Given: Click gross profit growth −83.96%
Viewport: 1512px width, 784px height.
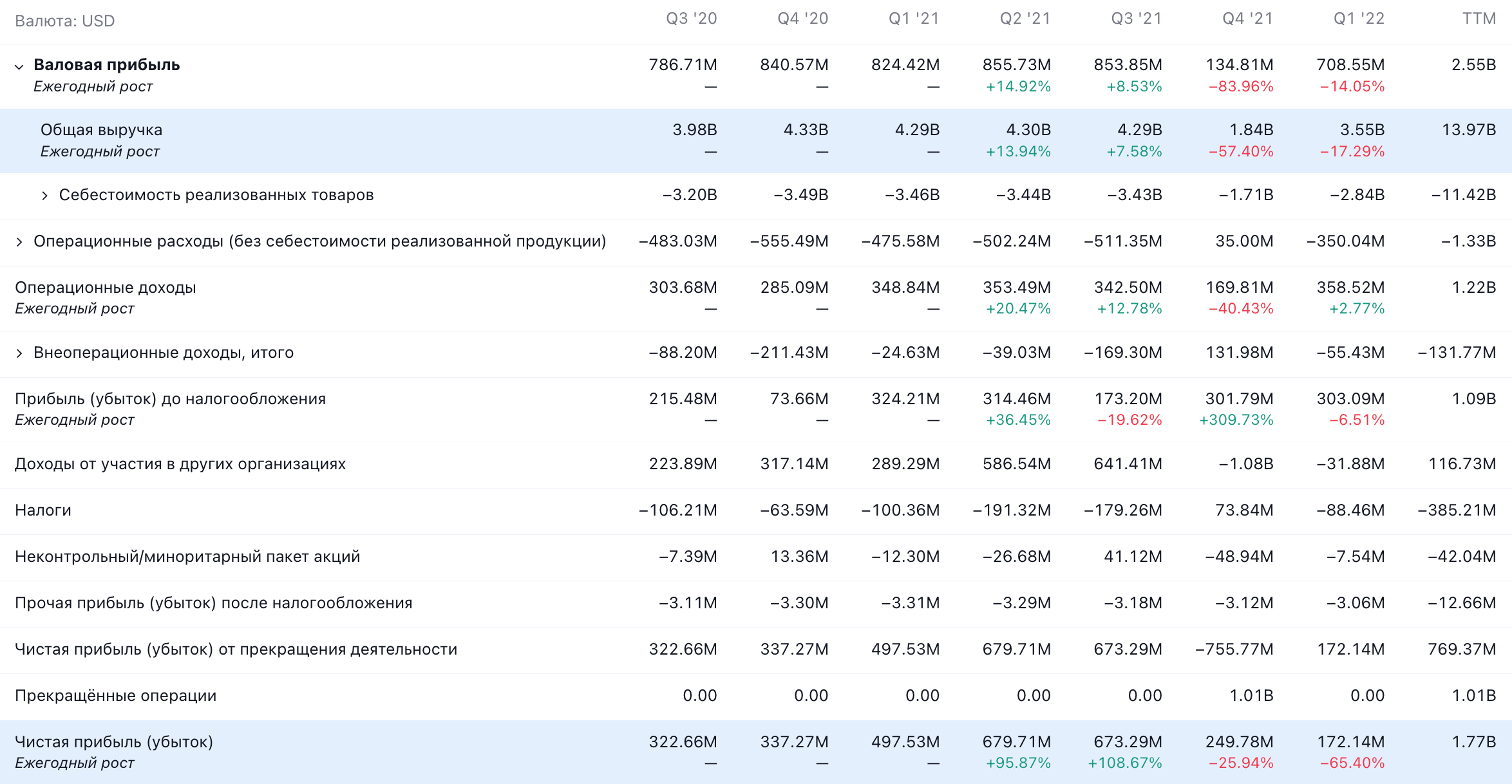Looking at the screenshot, I should (x=1242, y=87).
